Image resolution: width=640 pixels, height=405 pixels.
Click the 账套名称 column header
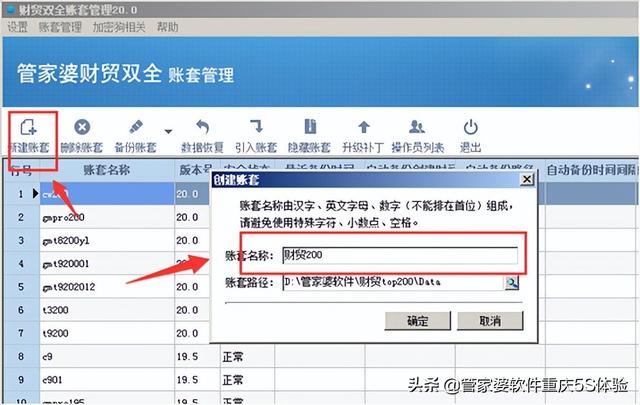[107, 170]
